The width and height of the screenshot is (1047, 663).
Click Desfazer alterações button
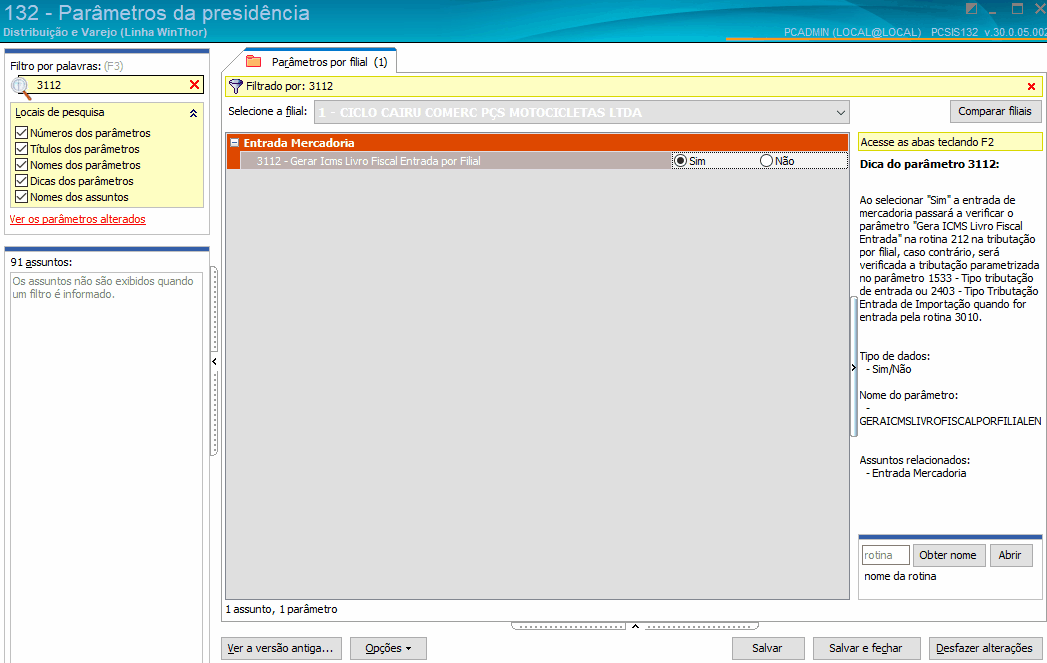click(x=984, y=648)
